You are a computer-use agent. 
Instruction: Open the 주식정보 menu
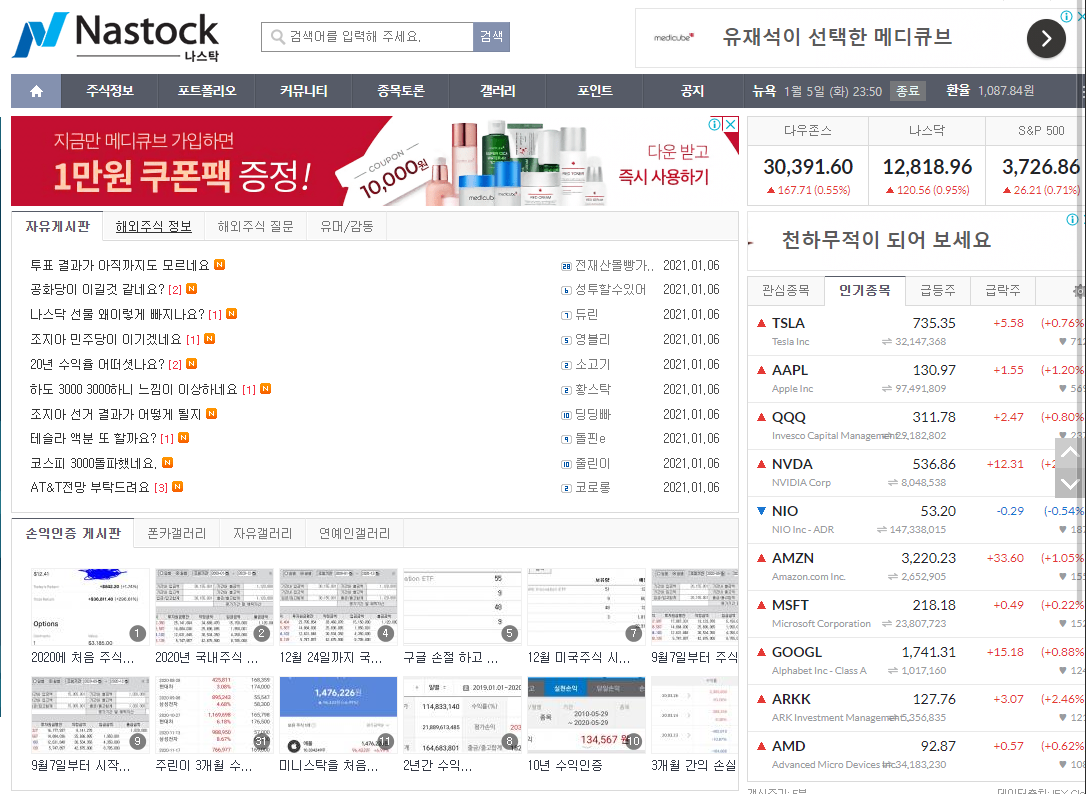click(x=110, y=91)
